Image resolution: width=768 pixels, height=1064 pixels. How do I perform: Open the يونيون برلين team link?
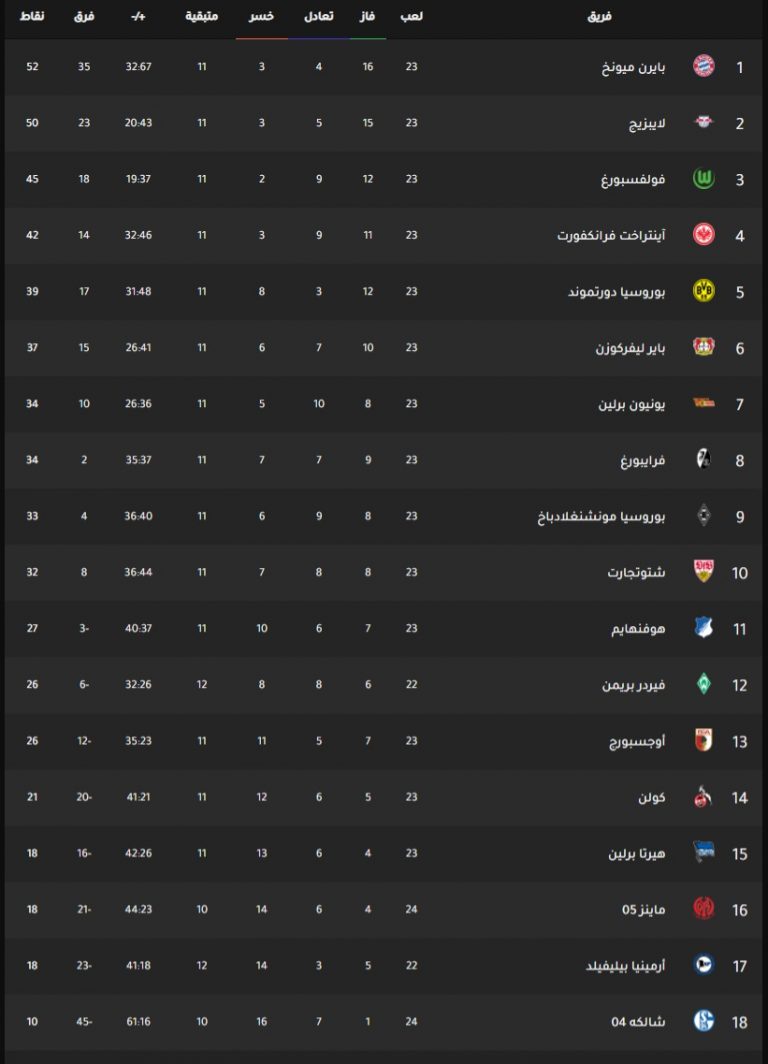point(632,404)
